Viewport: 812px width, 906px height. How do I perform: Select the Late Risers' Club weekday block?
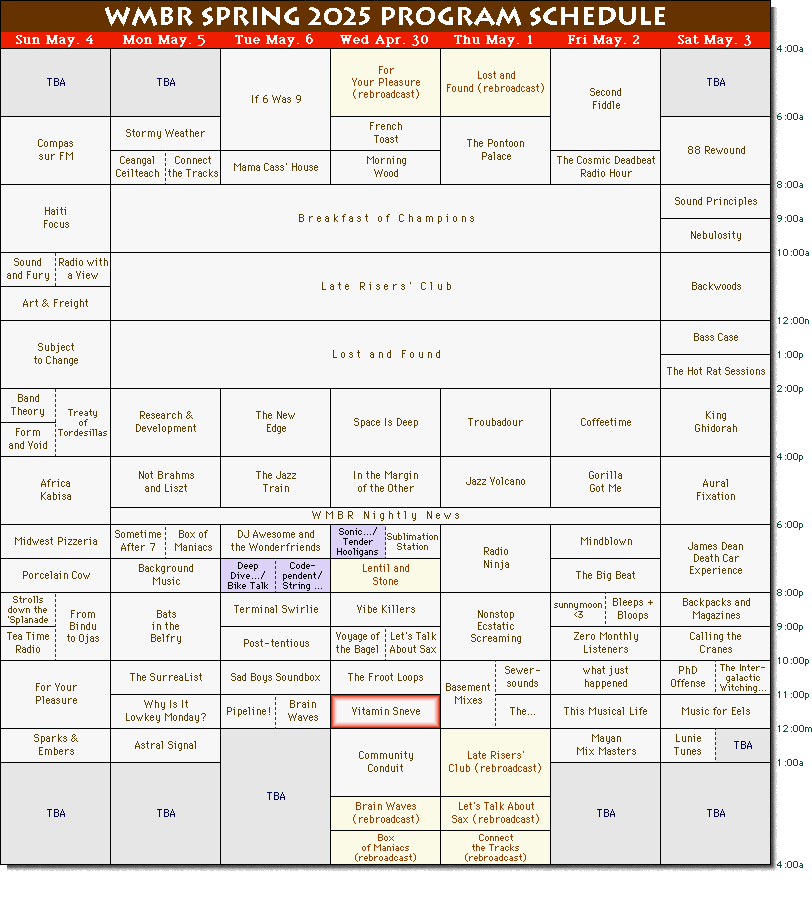pyautogui.click(x=385, y=286)
